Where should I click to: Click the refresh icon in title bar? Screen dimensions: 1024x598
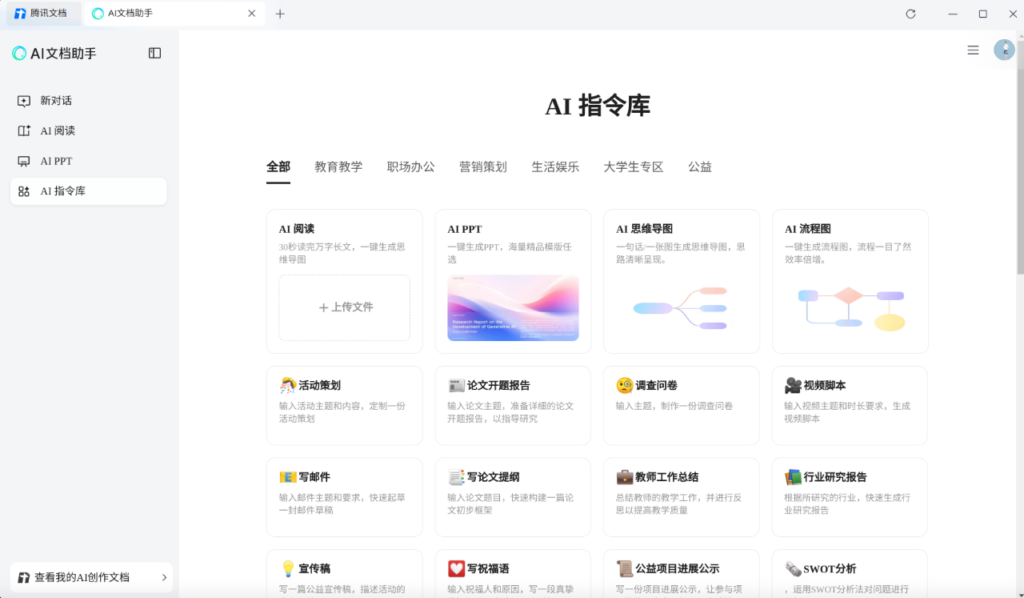pos(910,14)
